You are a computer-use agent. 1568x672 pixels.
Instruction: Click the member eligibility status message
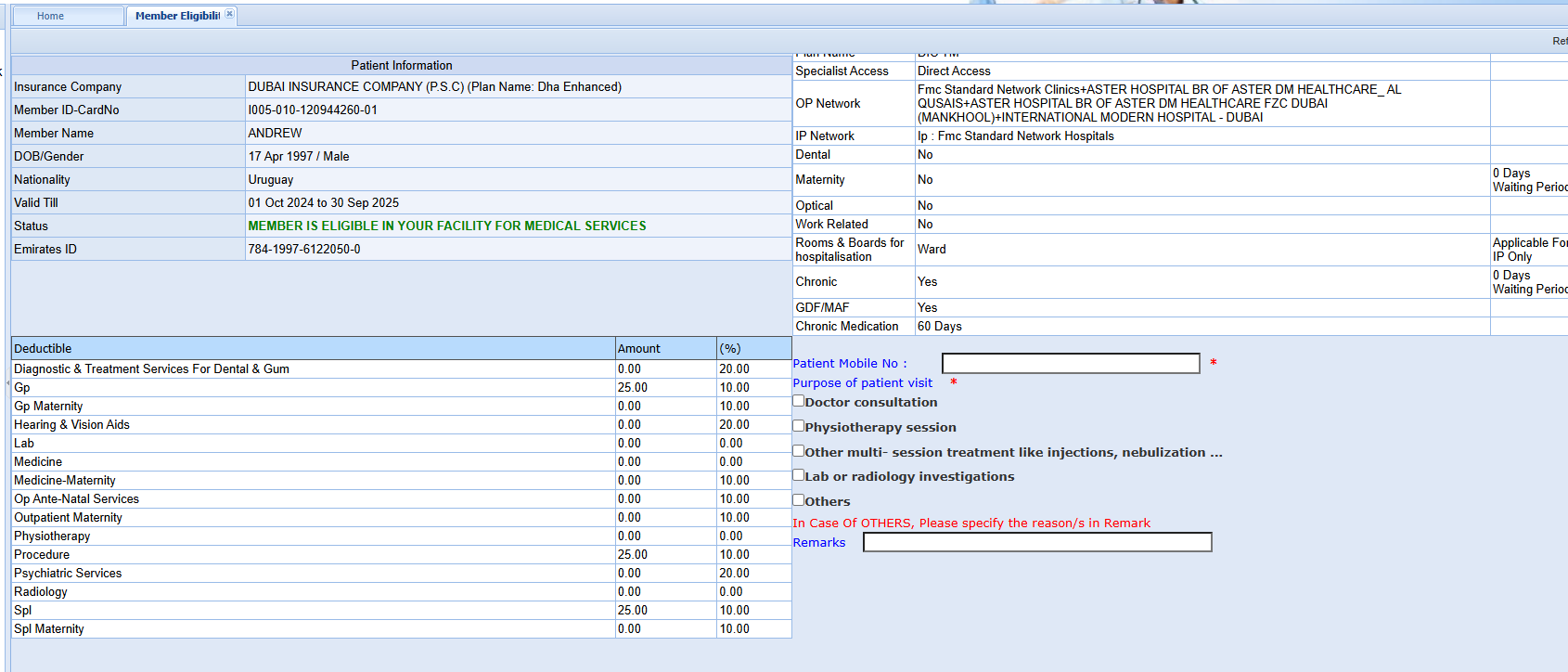[x=446, y=226]
